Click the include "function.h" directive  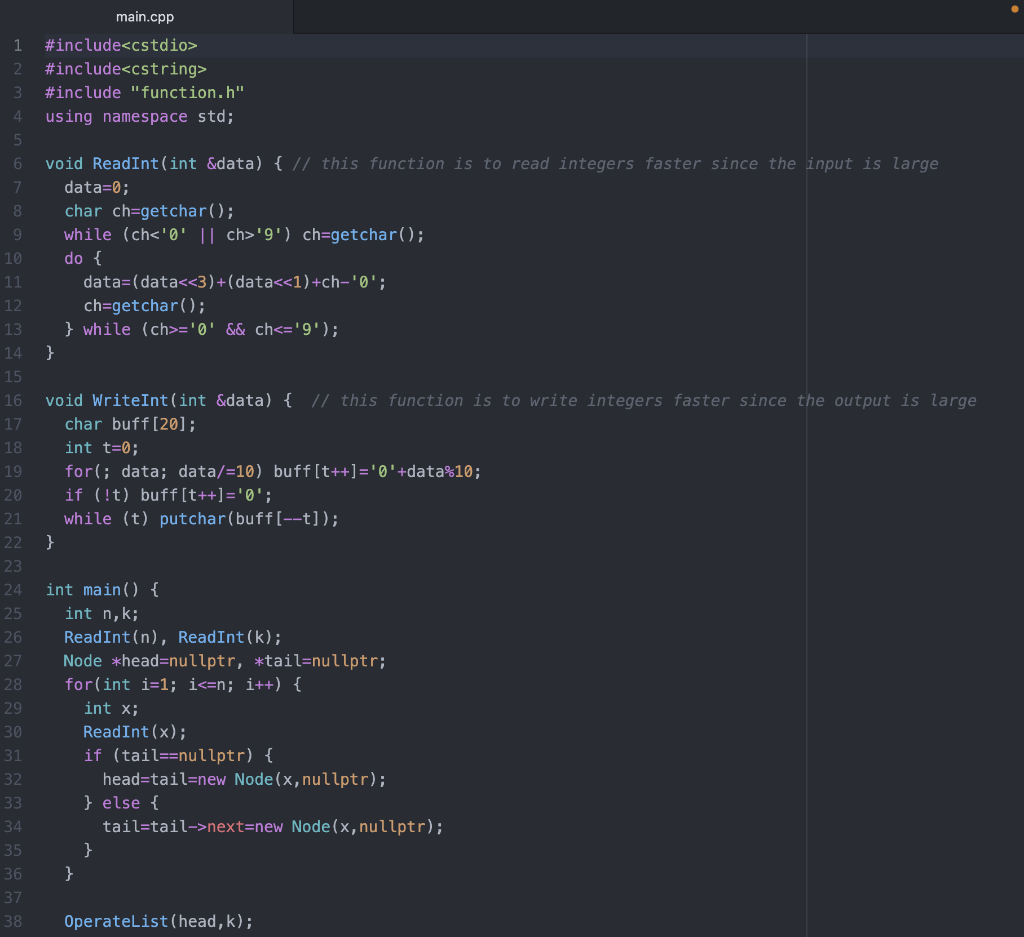pos(143,92)
